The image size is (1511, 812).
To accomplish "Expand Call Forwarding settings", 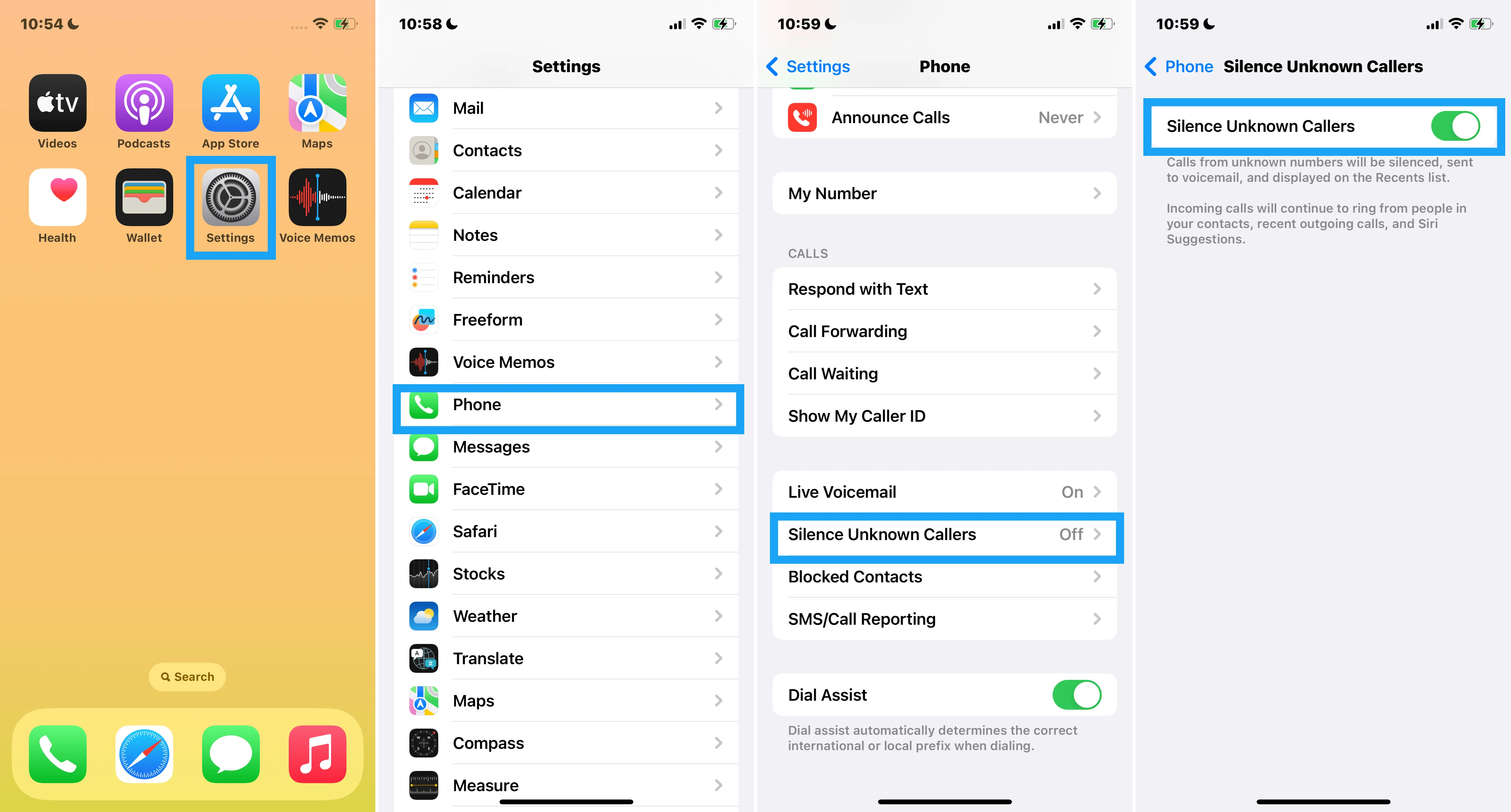I will coord(944,331).
